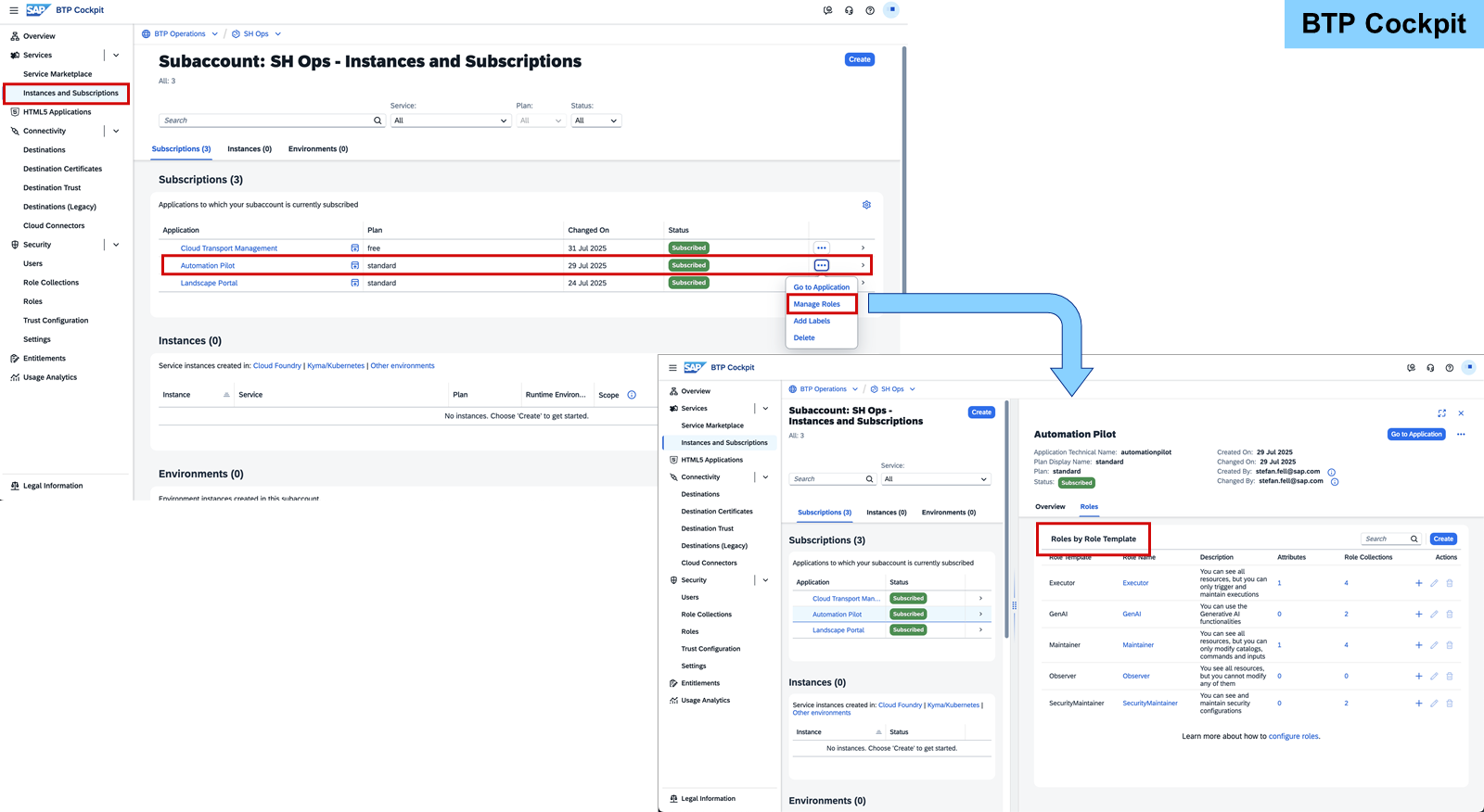Click the info icon next to Changed By email
This screenshot has width=1484, height=812.
1335,481
